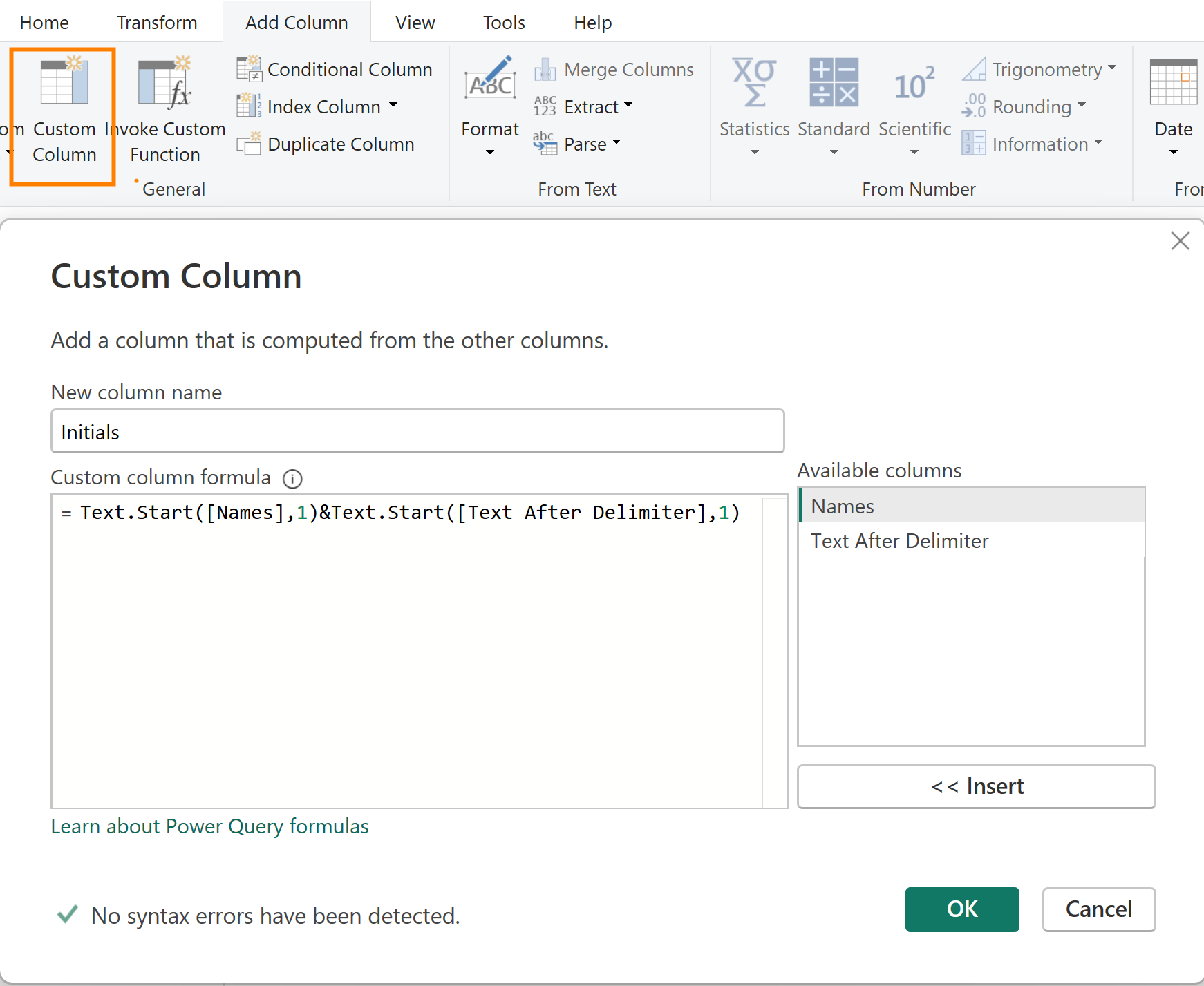The height and width of the screenshot is (986, 1204).
Task: Click the Insert column button
Action: point(976,786)
